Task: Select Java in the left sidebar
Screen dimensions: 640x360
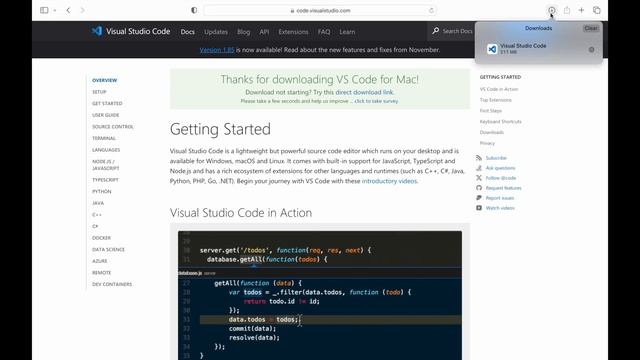Action: tap(98, 203)
